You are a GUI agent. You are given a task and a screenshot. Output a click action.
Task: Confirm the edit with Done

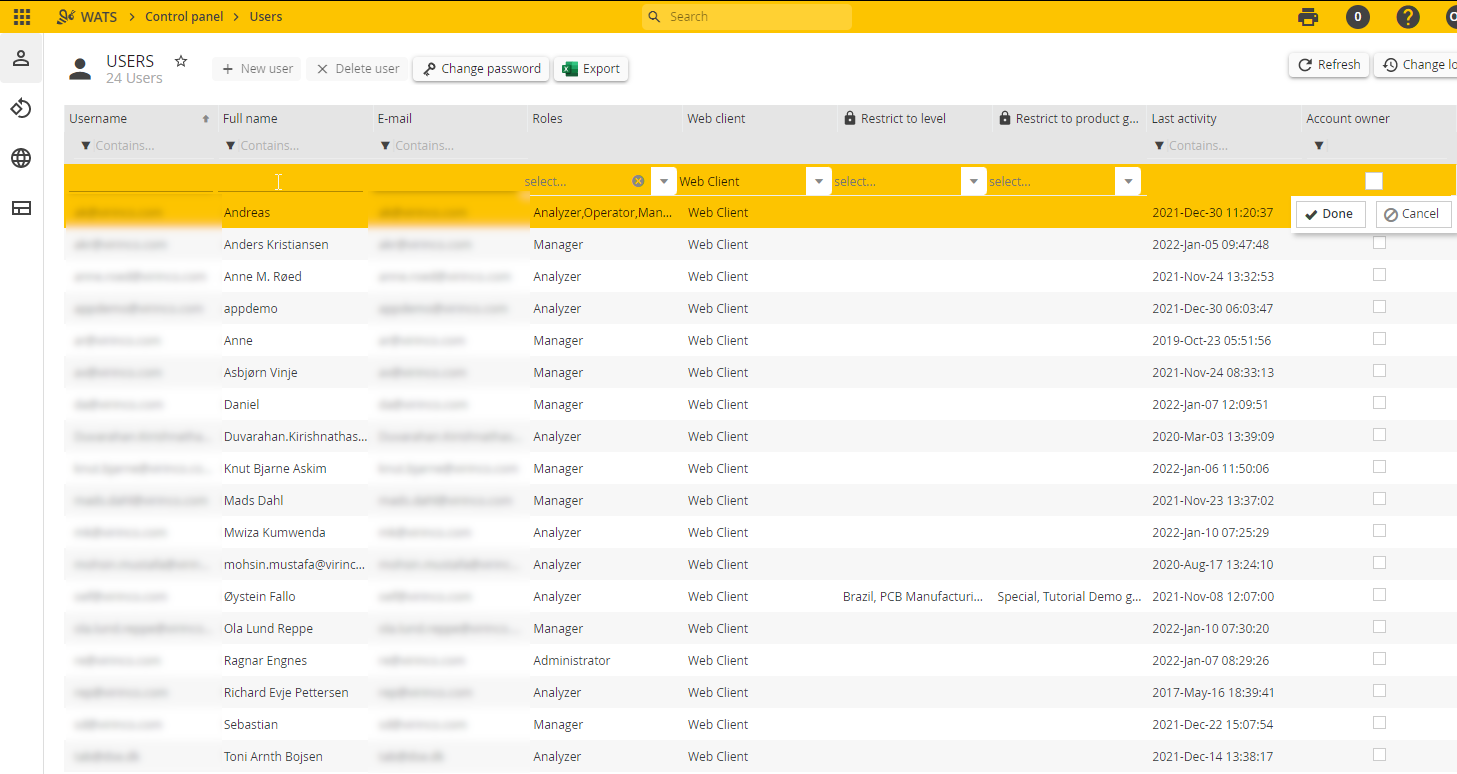pyautogui.click(x=1329, y=214)
